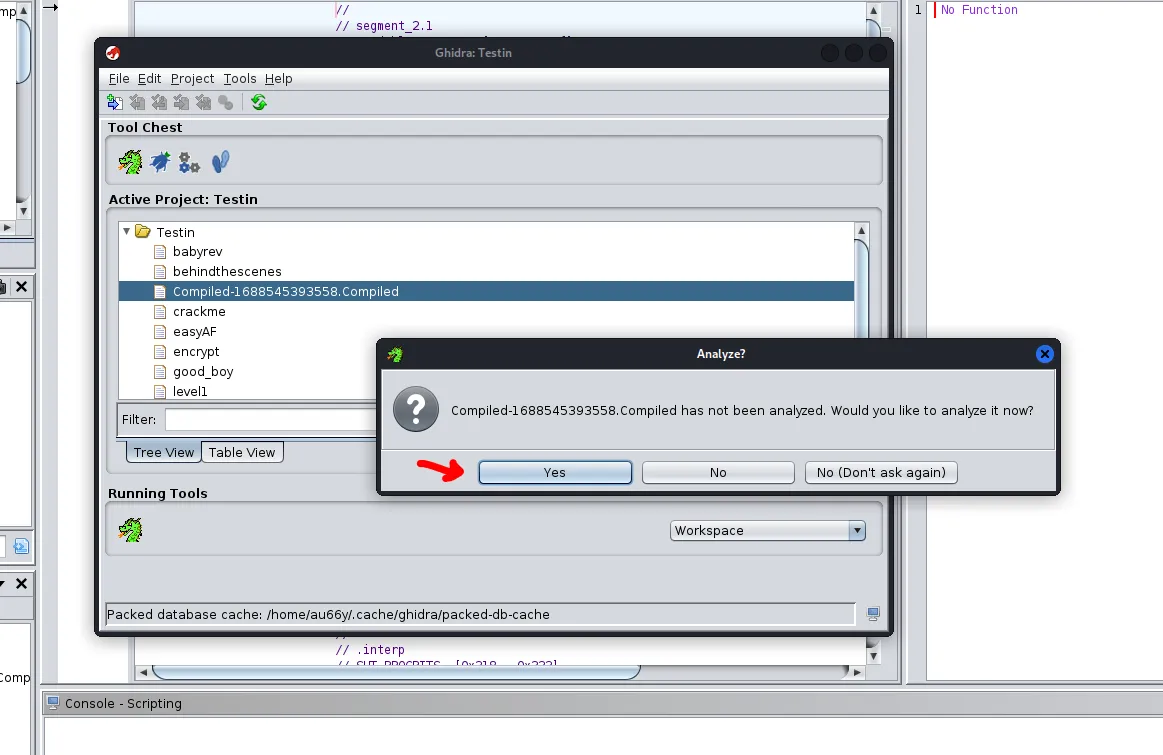Launch the CodeBrowser dragon in Tool Chest

130,162
